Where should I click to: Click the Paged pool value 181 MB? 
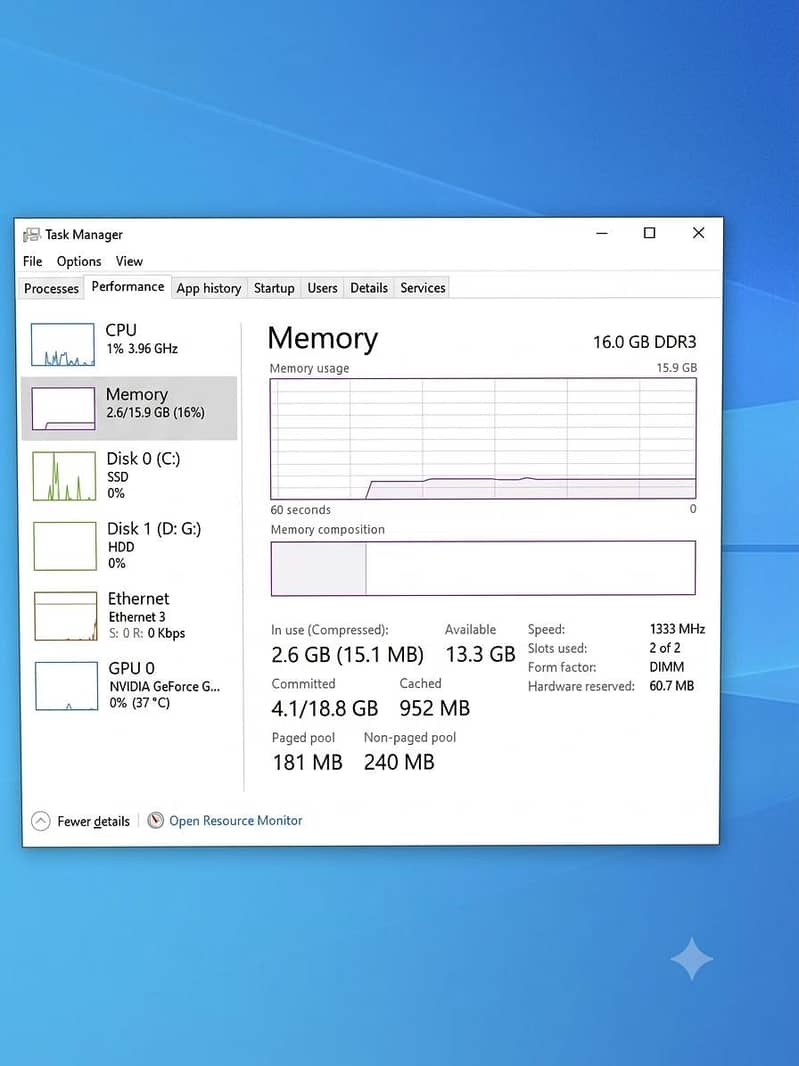tap(307, 762)
